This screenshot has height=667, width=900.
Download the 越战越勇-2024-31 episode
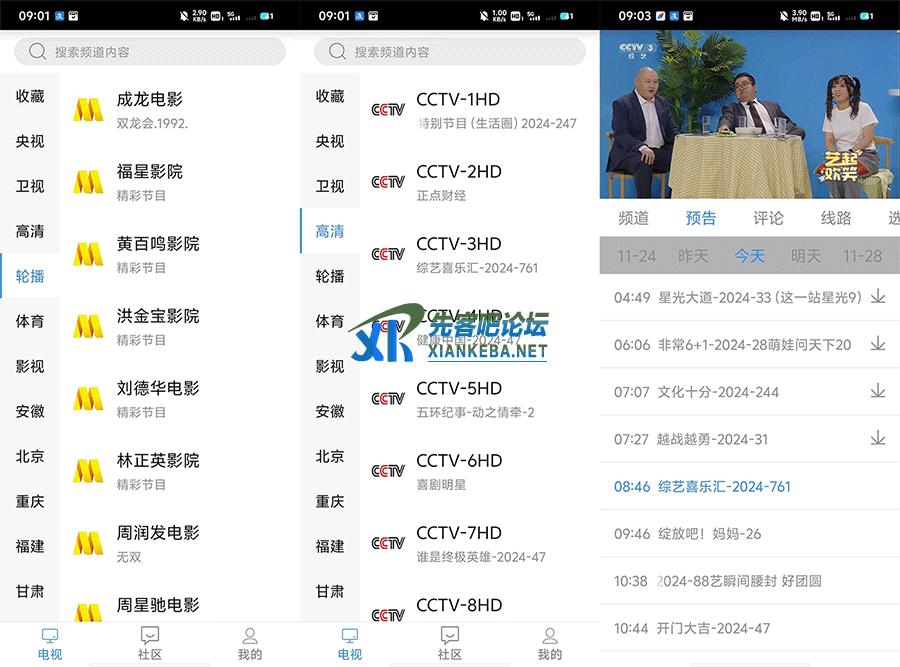click(878, 438)
